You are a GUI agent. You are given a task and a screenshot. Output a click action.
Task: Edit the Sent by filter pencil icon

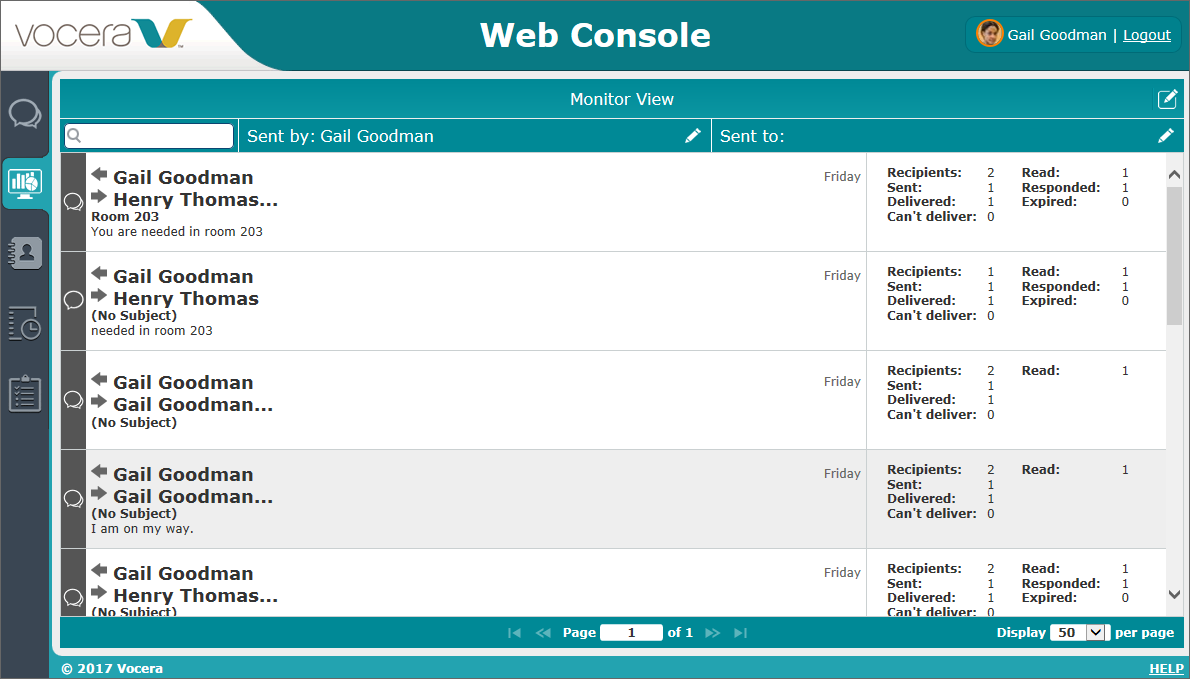point(693,136)
